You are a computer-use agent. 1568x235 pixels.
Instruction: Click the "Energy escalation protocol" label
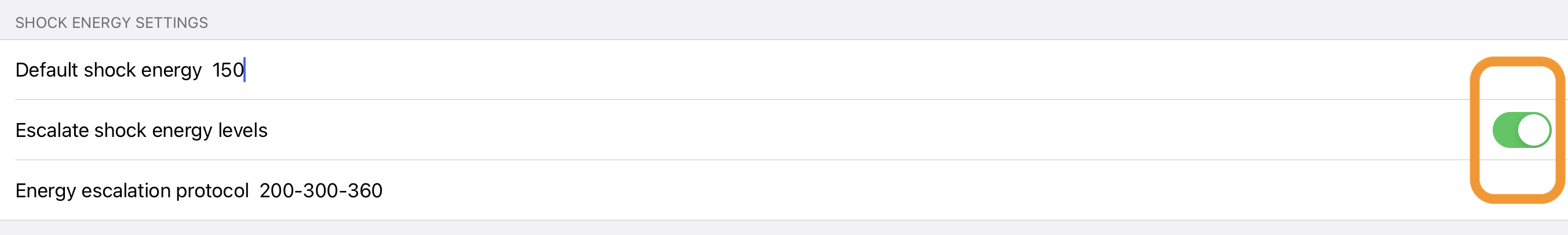point(132,190)
